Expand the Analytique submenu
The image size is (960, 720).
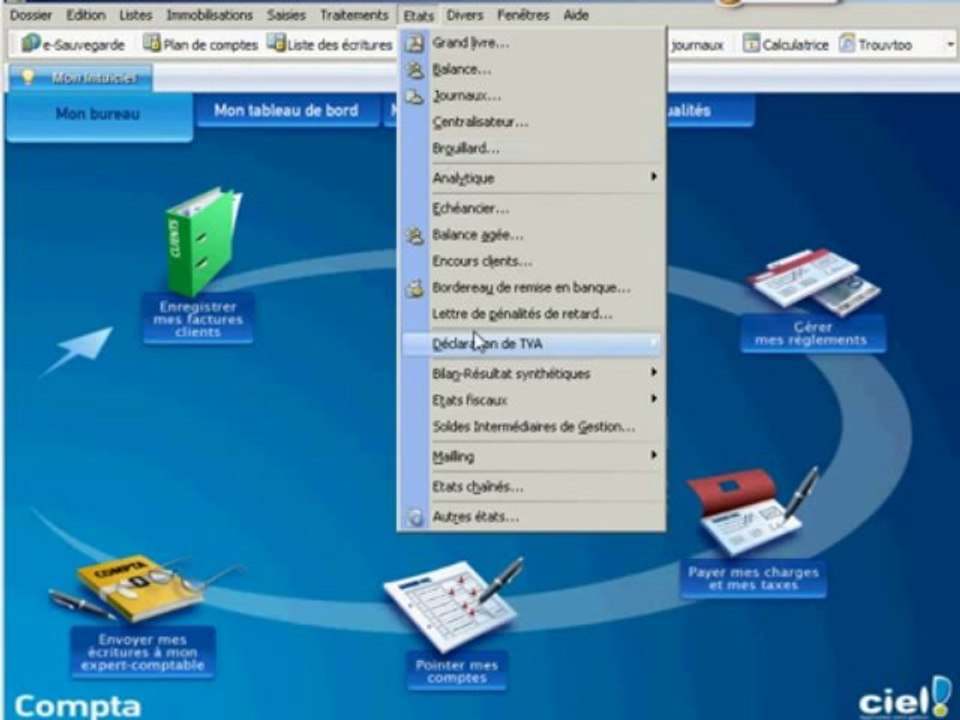pyautogui.click(x=531, y=178)
